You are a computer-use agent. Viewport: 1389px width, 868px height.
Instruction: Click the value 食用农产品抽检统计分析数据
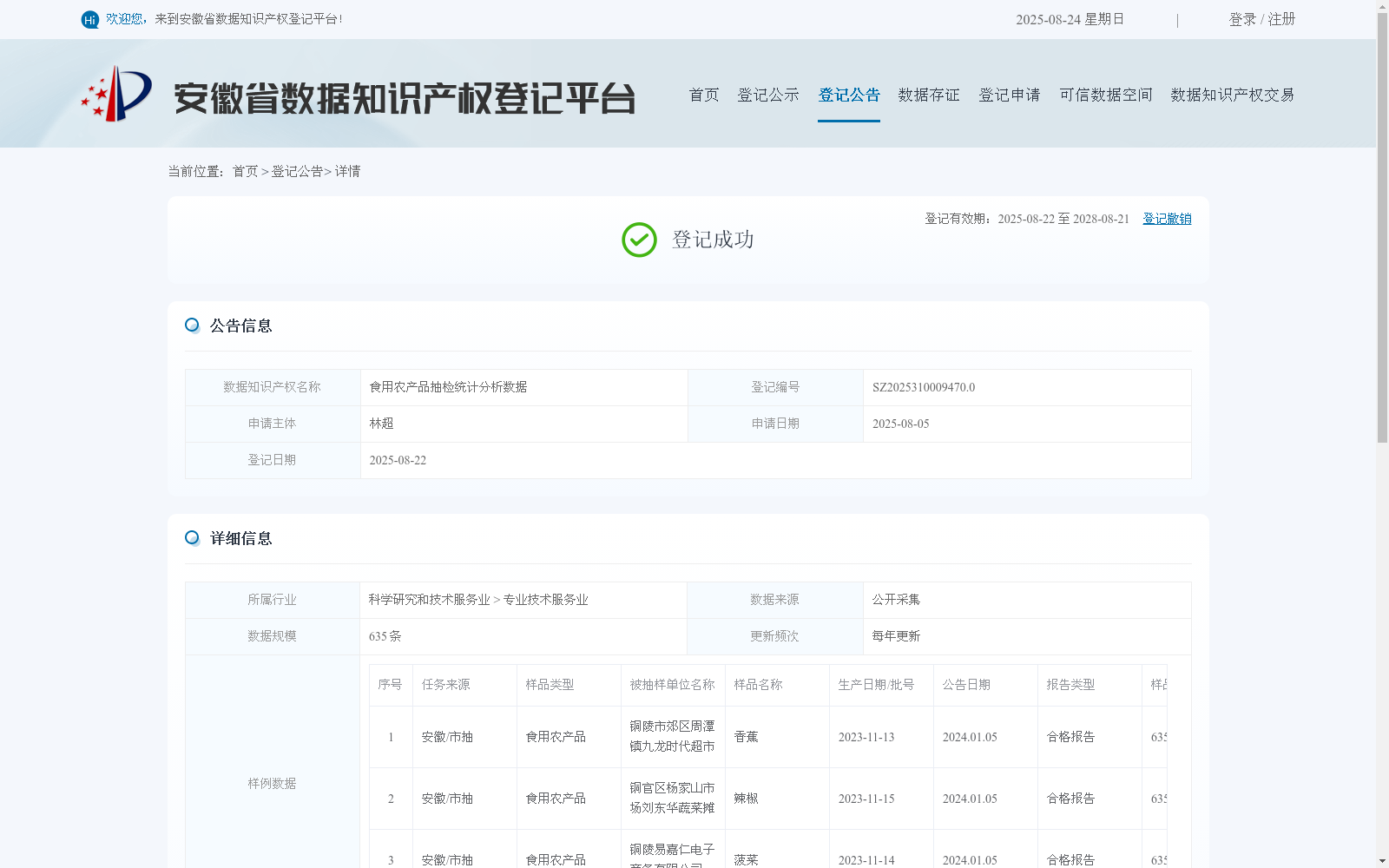pos(448,387)
